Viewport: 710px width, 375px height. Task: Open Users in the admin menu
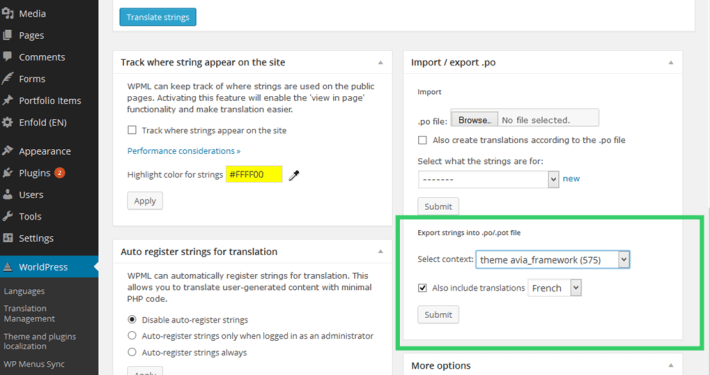[31, 195]
